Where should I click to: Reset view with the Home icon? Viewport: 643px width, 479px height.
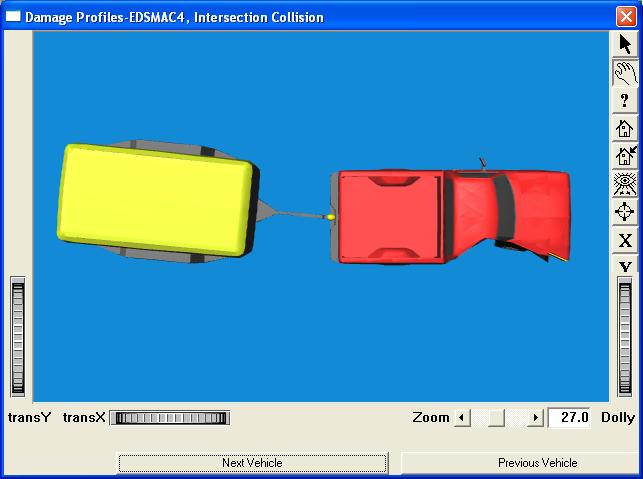click(x=625, y=128)
